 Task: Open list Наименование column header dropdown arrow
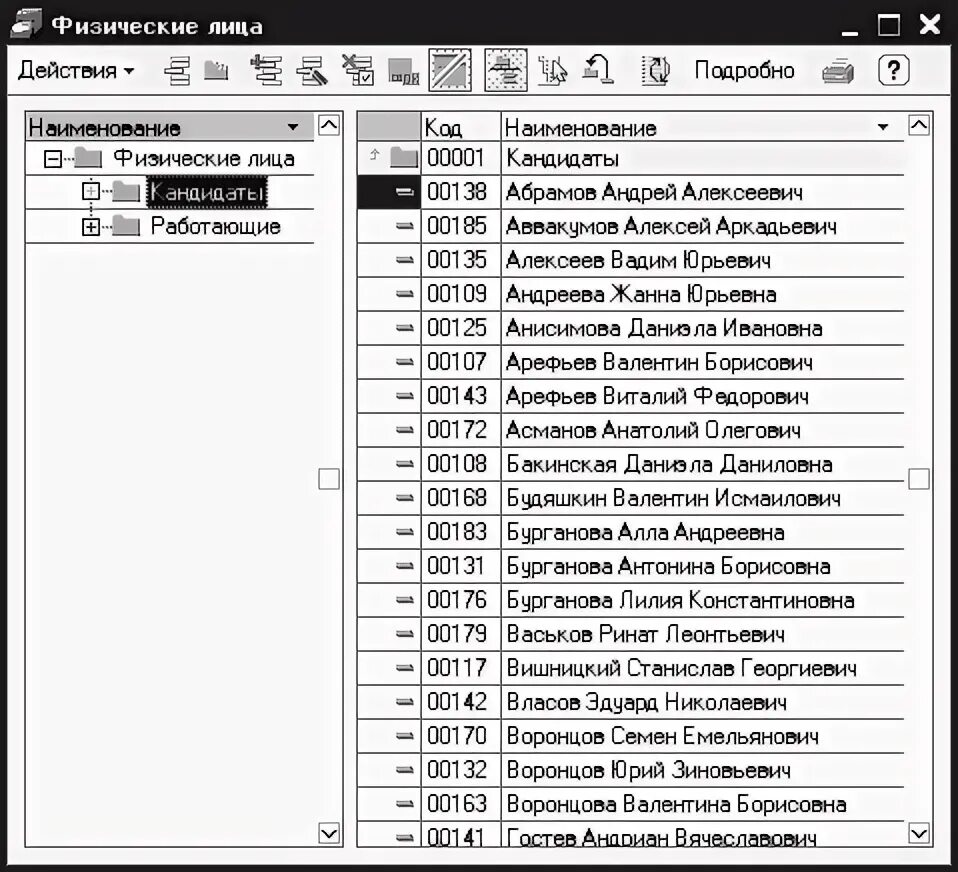883,127
